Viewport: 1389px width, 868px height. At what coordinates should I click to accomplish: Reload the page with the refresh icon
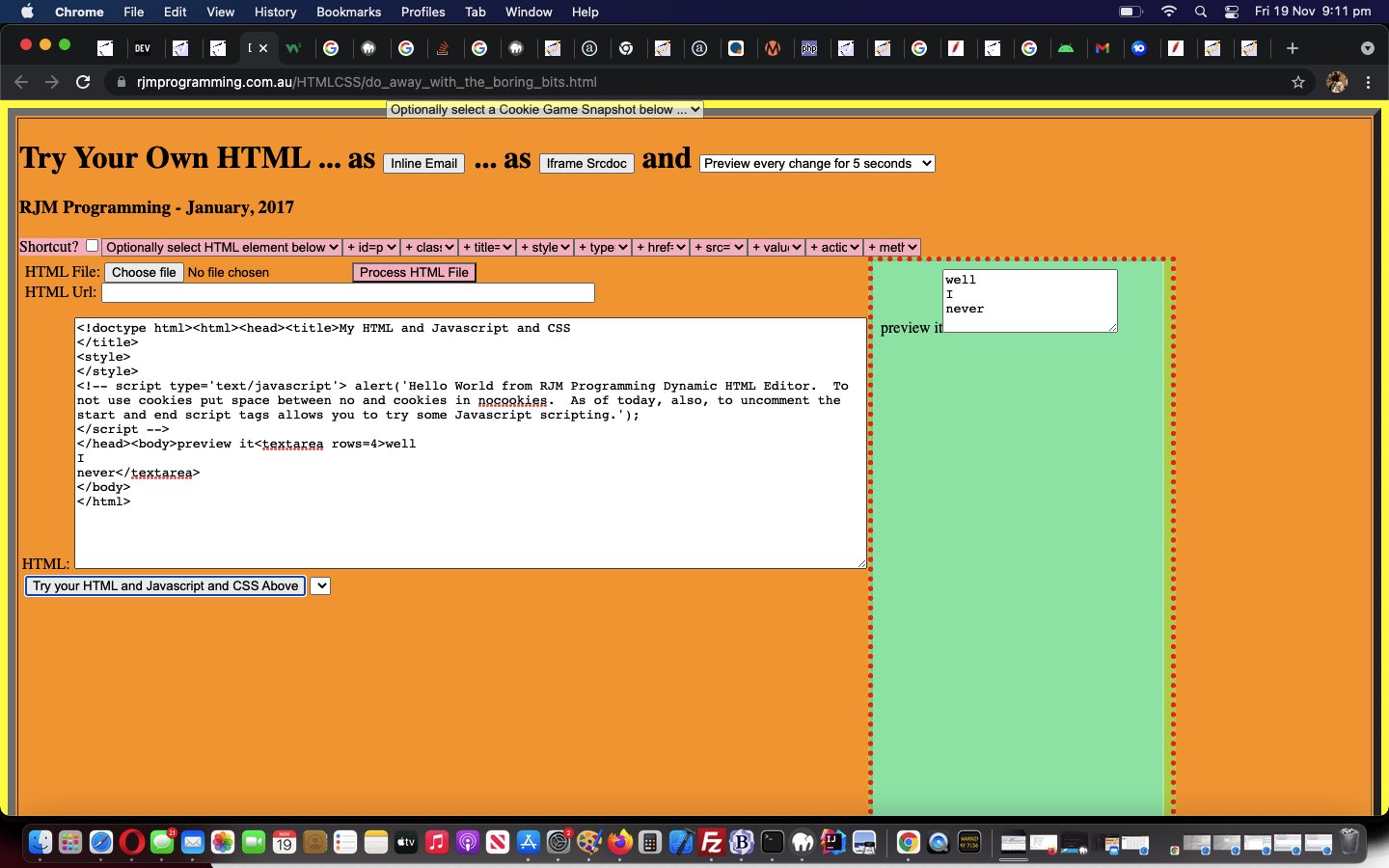coord(83,82)
